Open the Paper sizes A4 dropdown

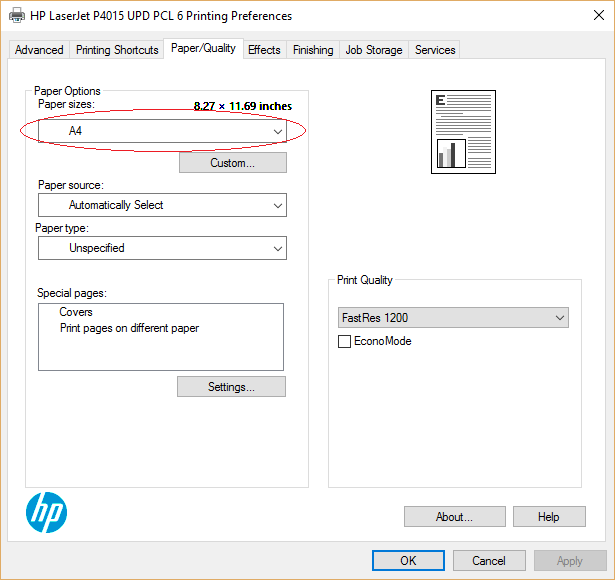pyautogui.click(x=162, y=132)
